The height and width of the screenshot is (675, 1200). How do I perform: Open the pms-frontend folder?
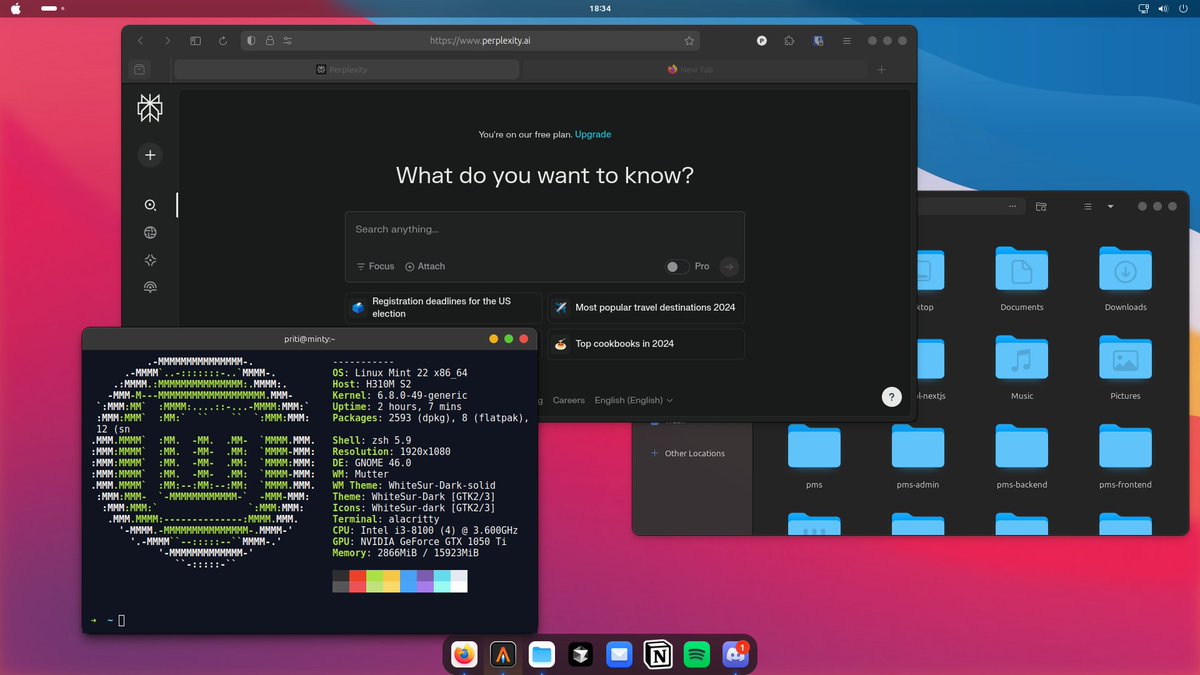[x=1125, y=456]
